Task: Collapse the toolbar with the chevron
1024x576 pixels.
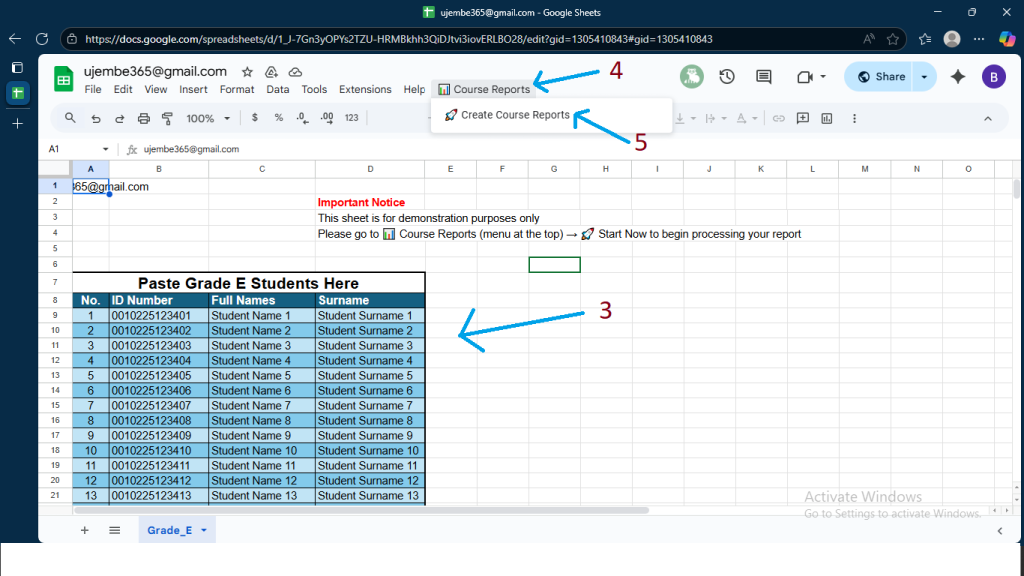Action: (988, 118)
